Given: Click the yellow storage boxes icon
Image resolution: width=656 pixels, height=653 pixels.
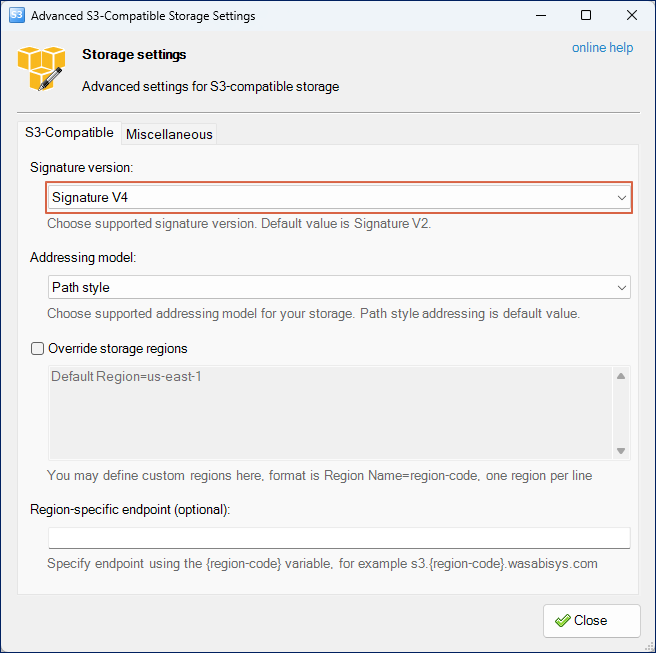Looking at the screenshot, I should [x=41, y=69].
